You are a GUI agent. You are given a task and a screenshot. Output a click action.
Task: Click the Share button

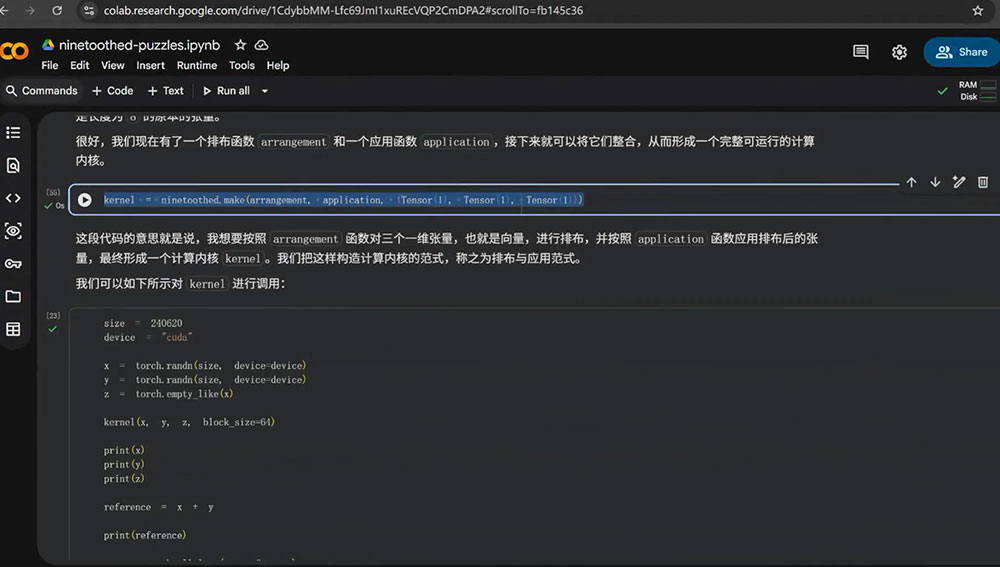click(x=961, y=52)
